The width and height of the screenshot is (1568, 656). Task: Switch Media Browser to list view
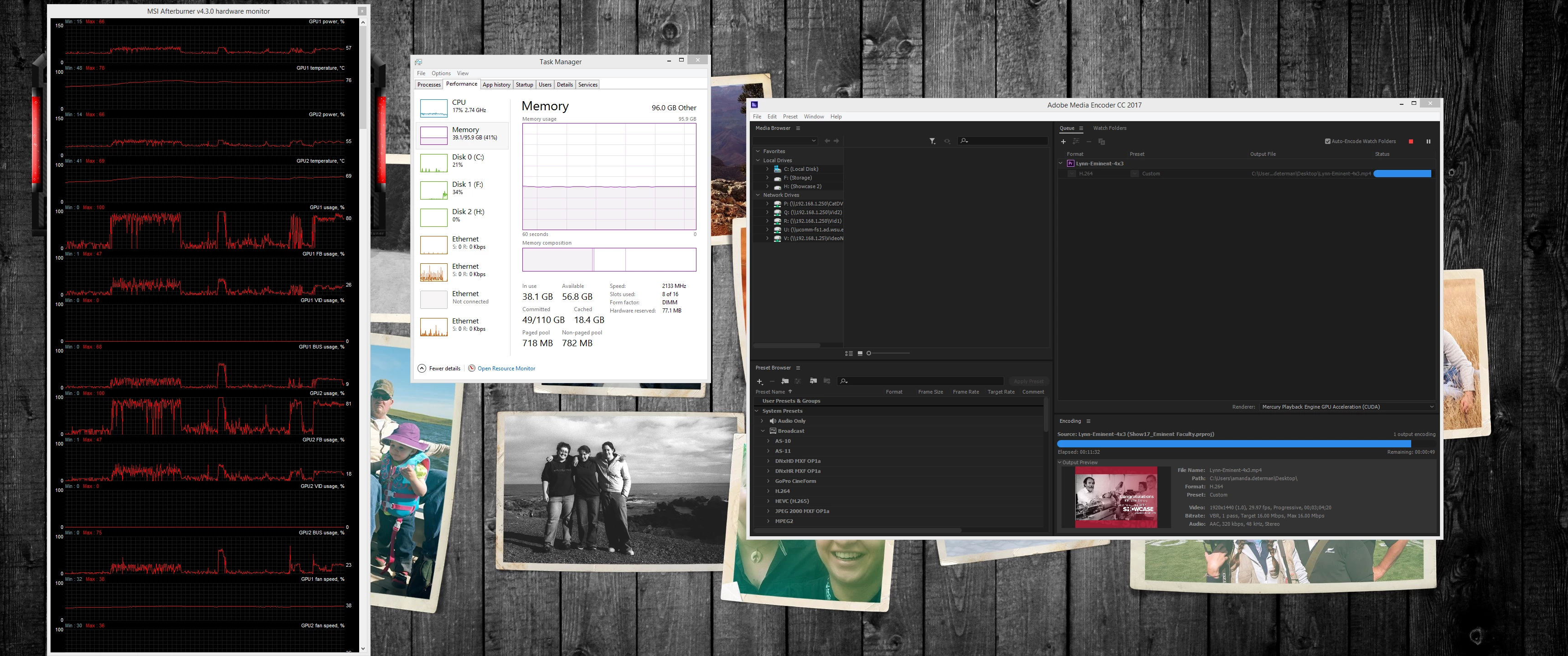[849, 353]
